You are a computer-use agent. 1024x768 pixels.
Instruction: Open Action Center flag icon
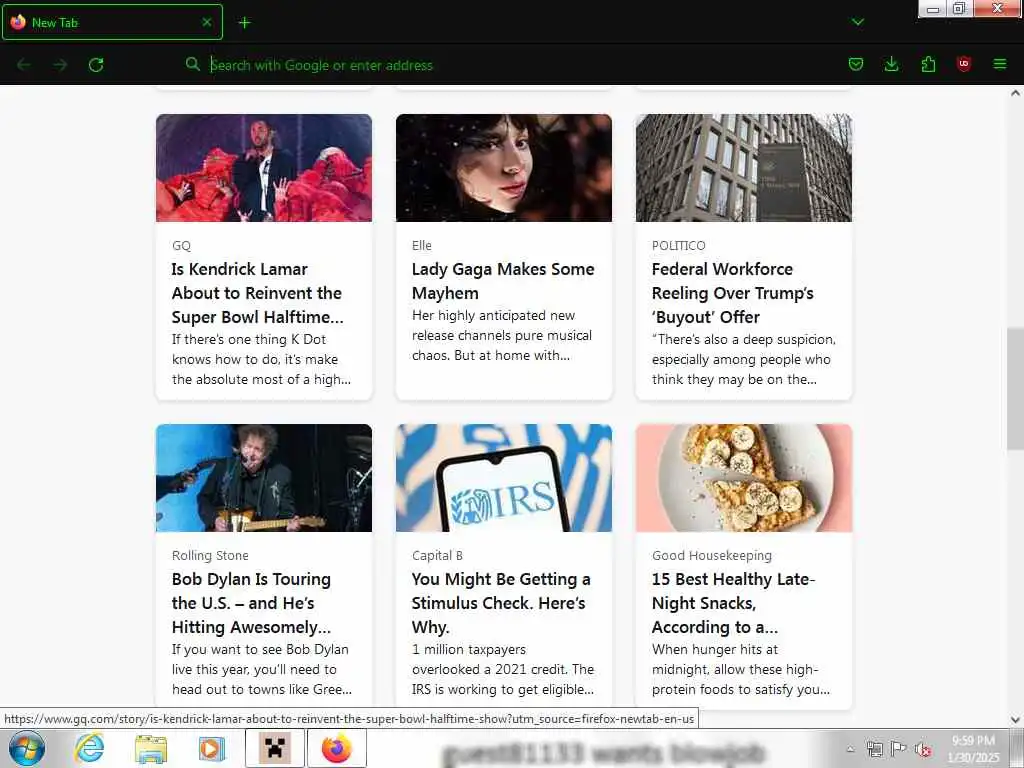pyautogui.click(x=899, y=749)
